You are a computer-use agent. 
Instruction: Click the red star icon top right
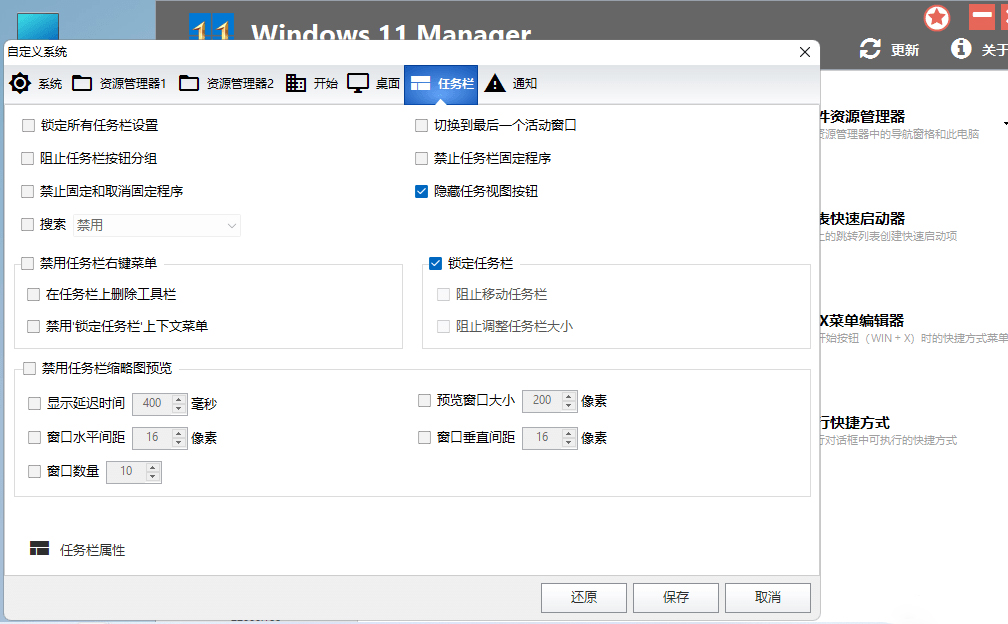[937, 17]
